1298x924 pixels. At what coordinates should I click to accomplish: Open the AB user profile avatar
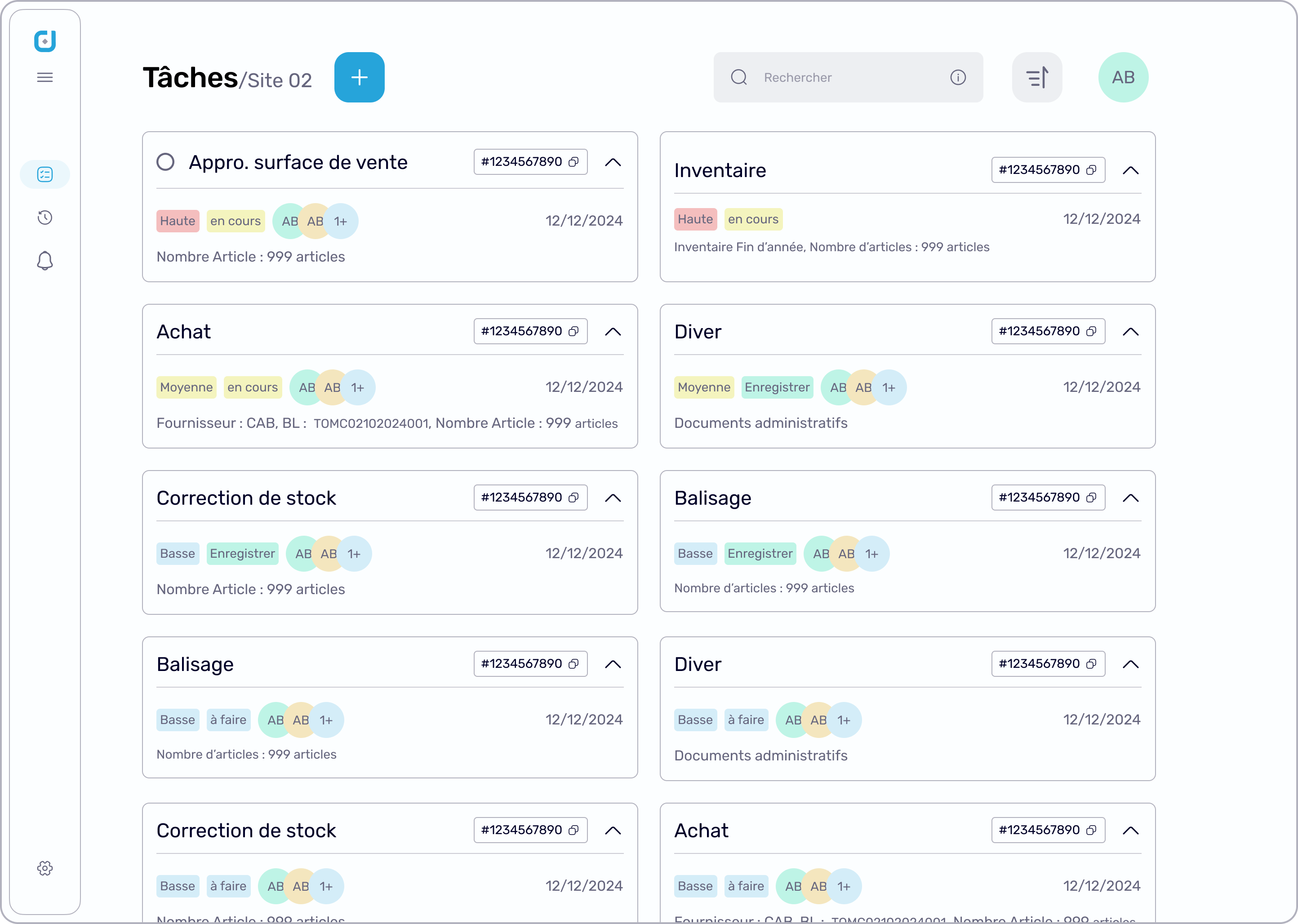click(1123, 77)
